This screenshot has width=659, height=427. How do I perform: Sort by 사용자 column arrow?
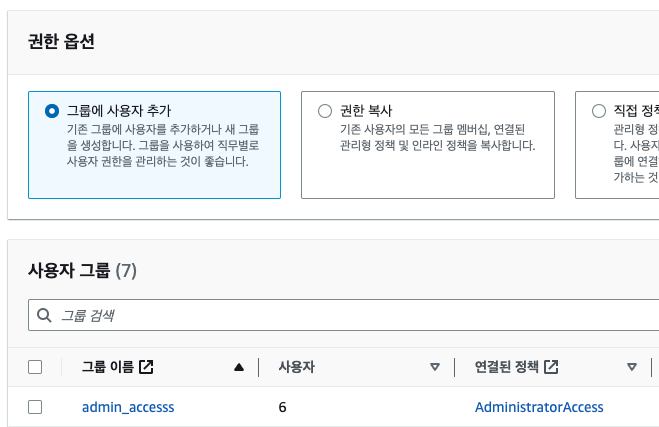[x=435, y=367]
